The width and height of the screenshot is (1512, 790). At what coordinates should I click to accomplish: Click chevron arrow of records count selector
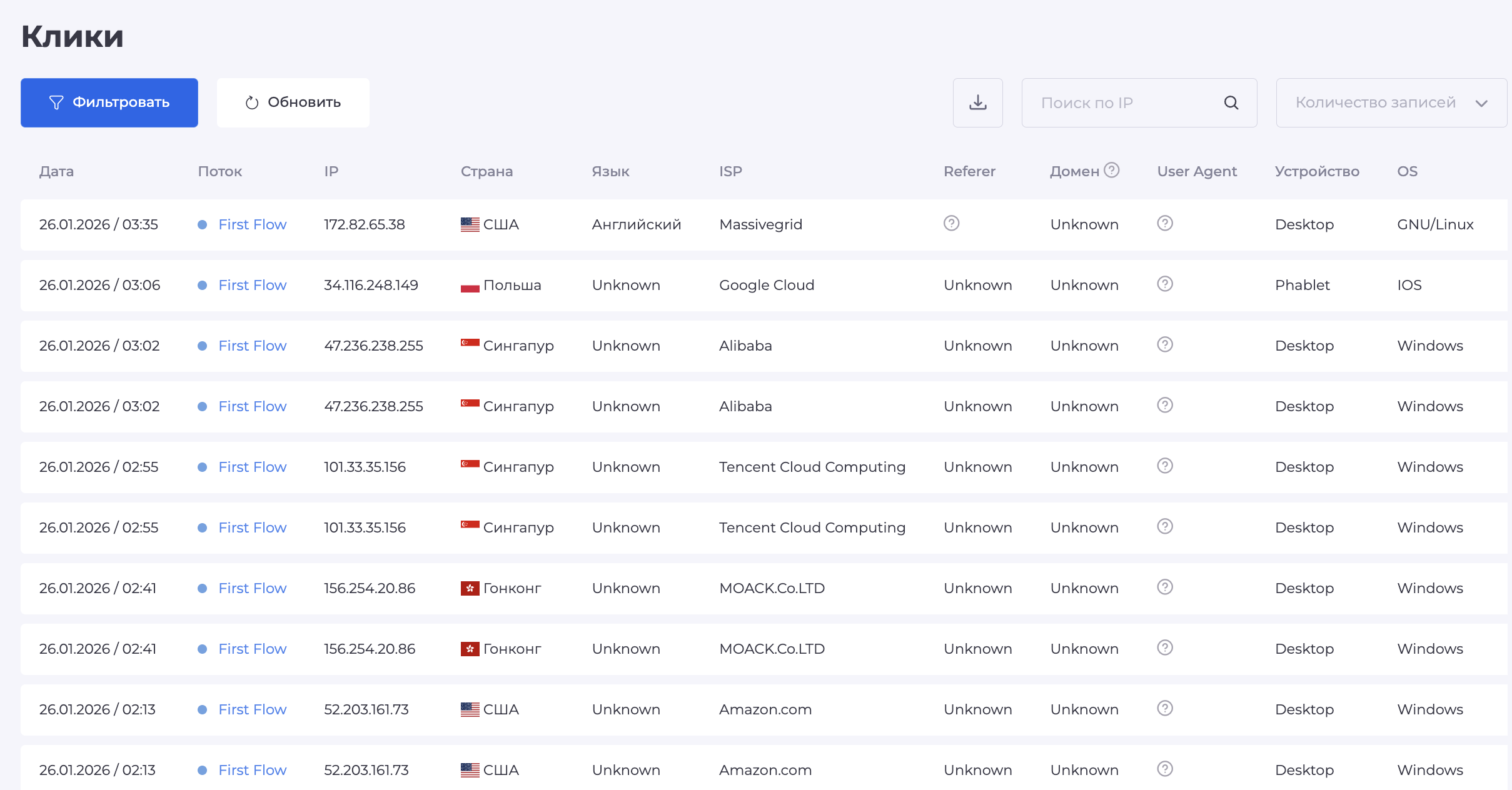click(1481, 103)
